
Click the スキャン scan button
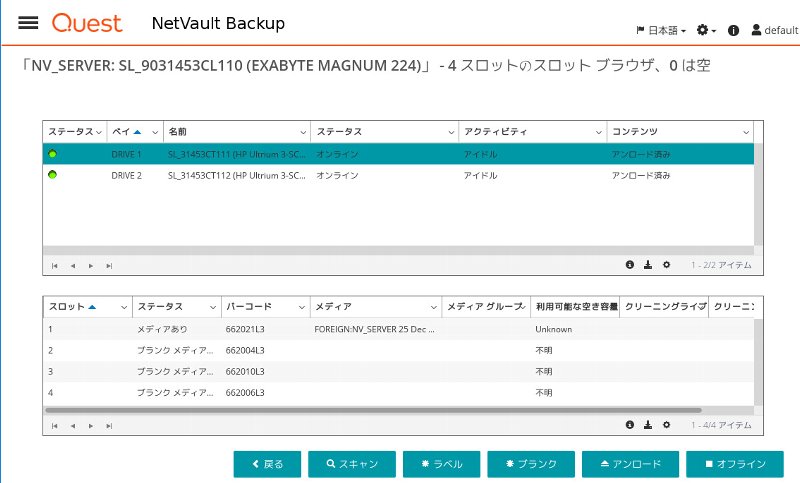pos(352,464)
